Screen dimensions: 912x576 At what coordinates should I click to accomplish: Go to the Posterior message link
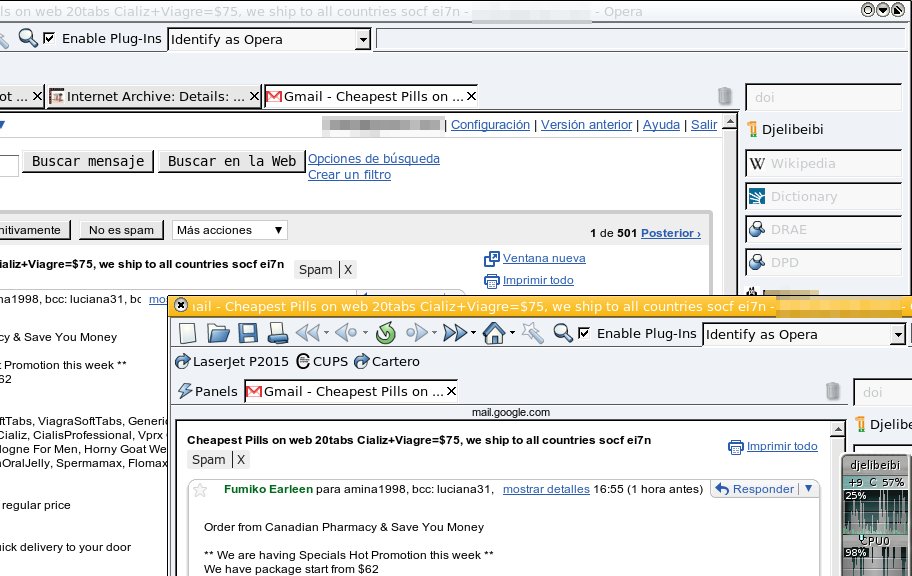click(671, 233)
